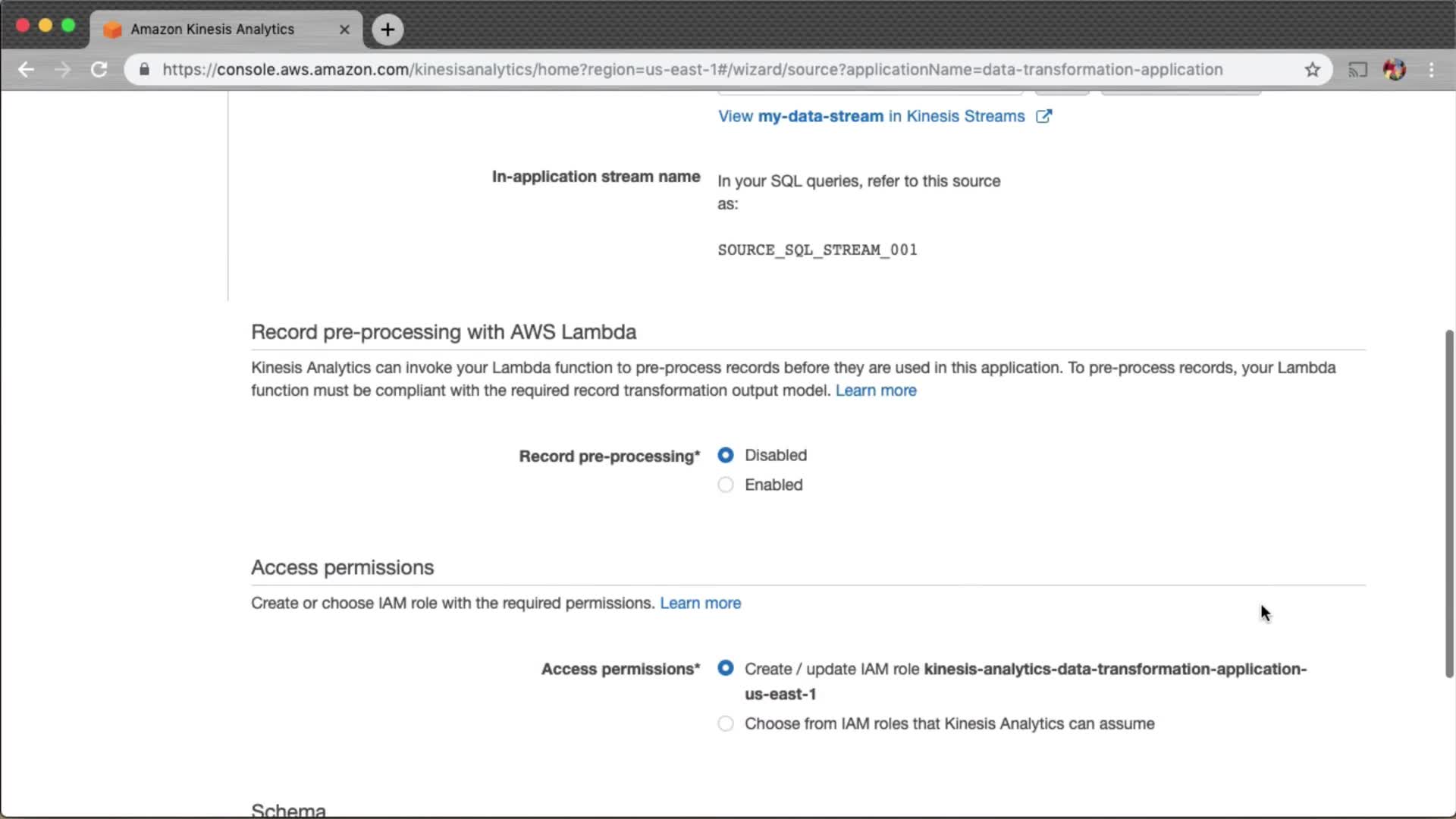
Task: Select Disabled for record pre-processing
Action: point(726,455)
